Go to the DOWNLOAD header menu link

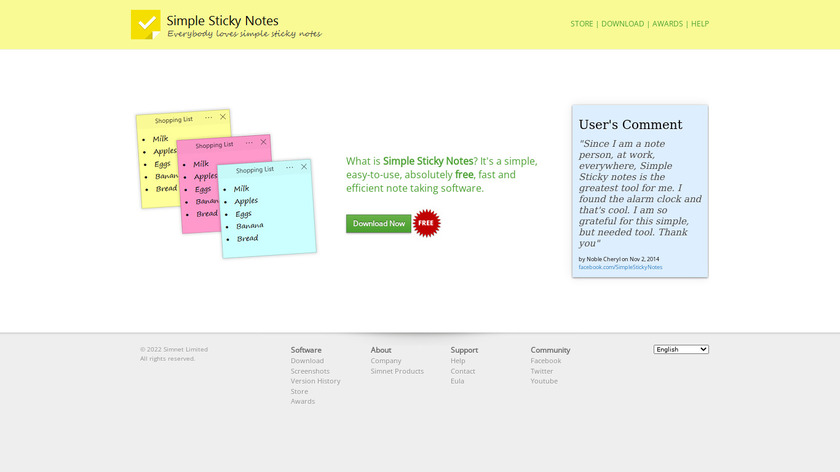click(622, 24)
